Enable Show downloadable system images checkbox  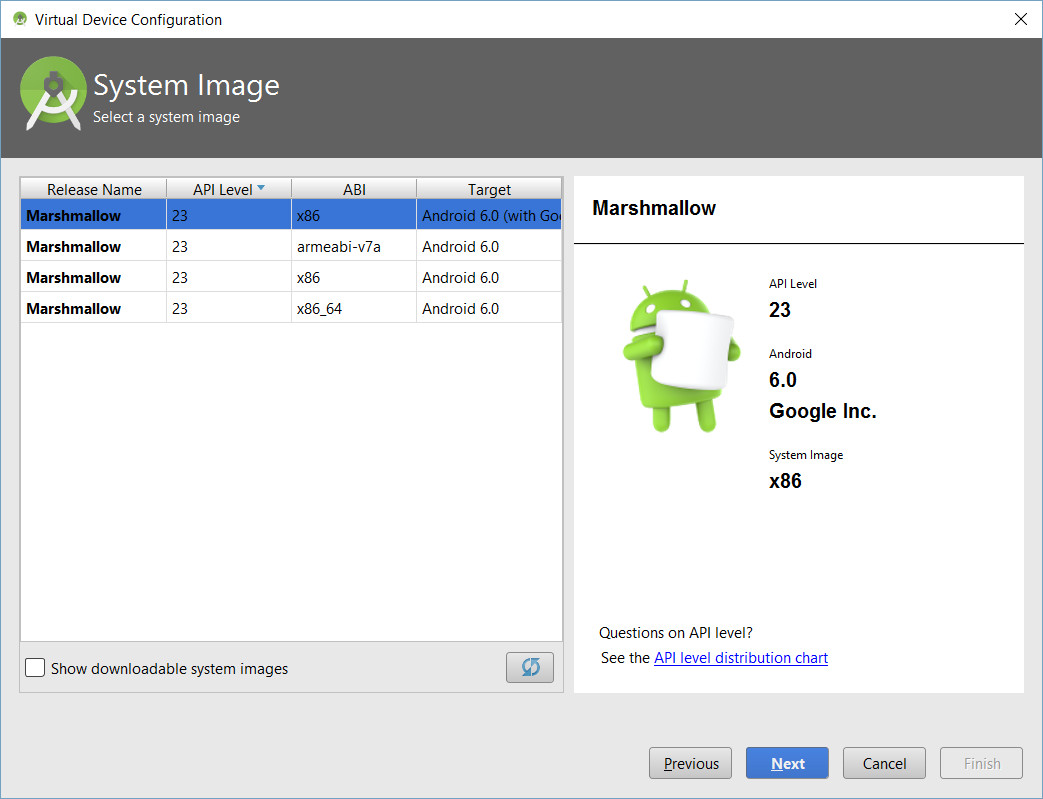[x=35, y=667]
